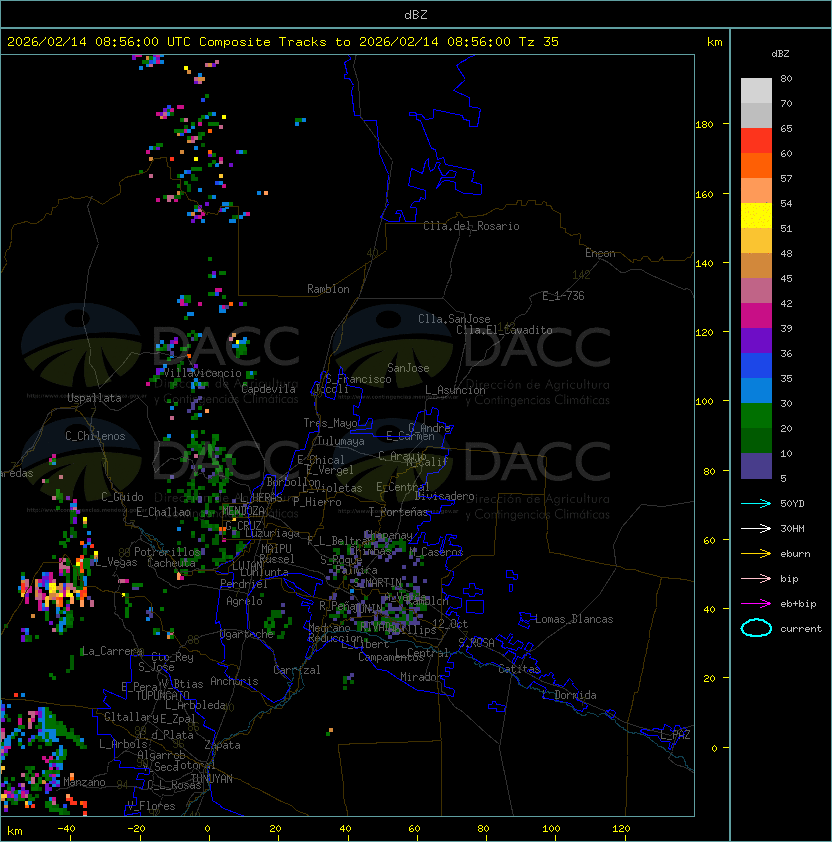The image size is (832, 842).
Task: Click the 'Agrelo' label
Action: click(244, 601)
